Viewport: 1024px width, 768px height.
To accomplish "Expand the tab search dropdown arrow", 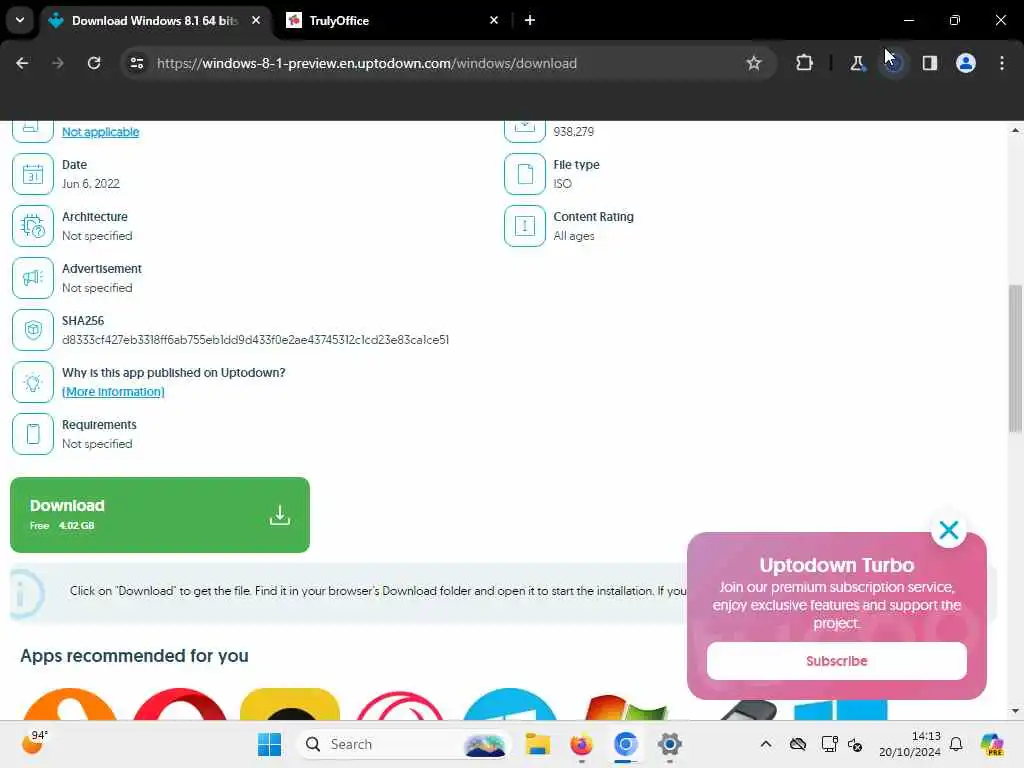I will pyautogui.click(x=20, y=20).
